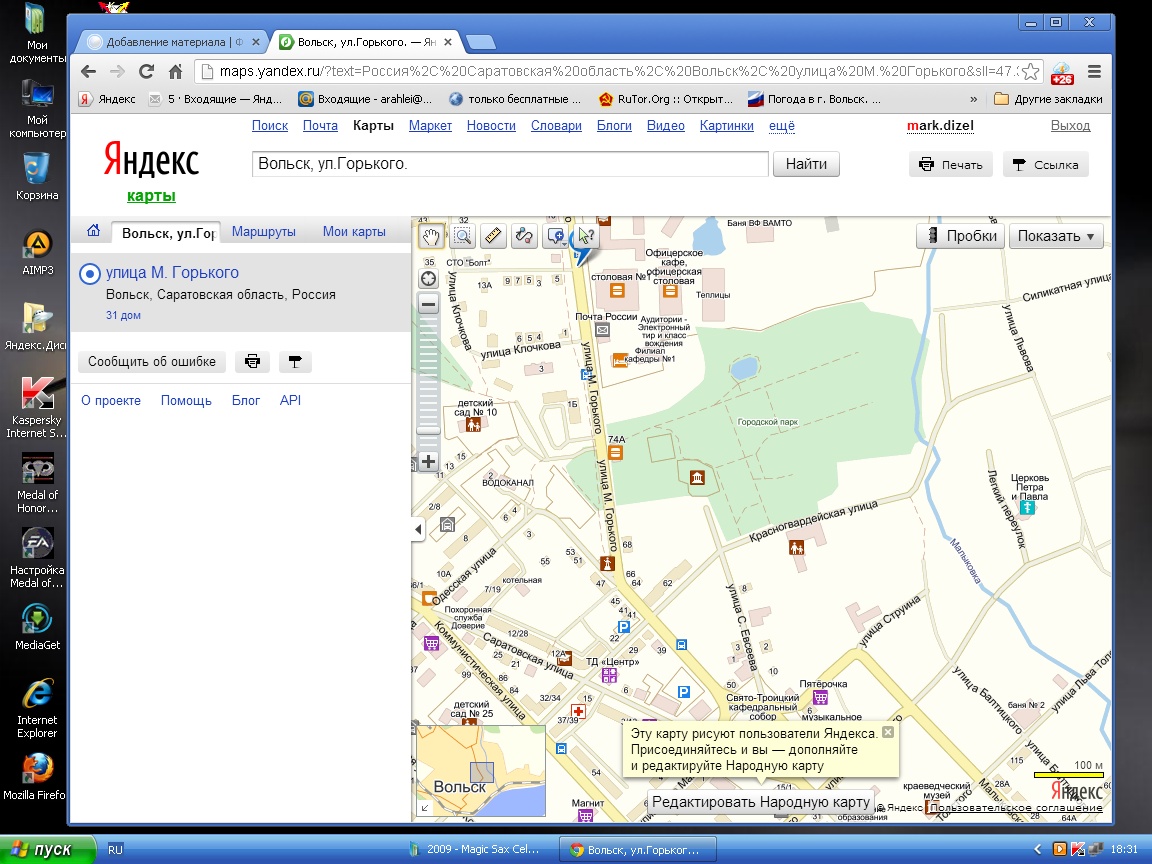This screenshot has height=864, width=1152.
Task: Open the Другие закладки bookmarks folder
Action: (1048, 99)
